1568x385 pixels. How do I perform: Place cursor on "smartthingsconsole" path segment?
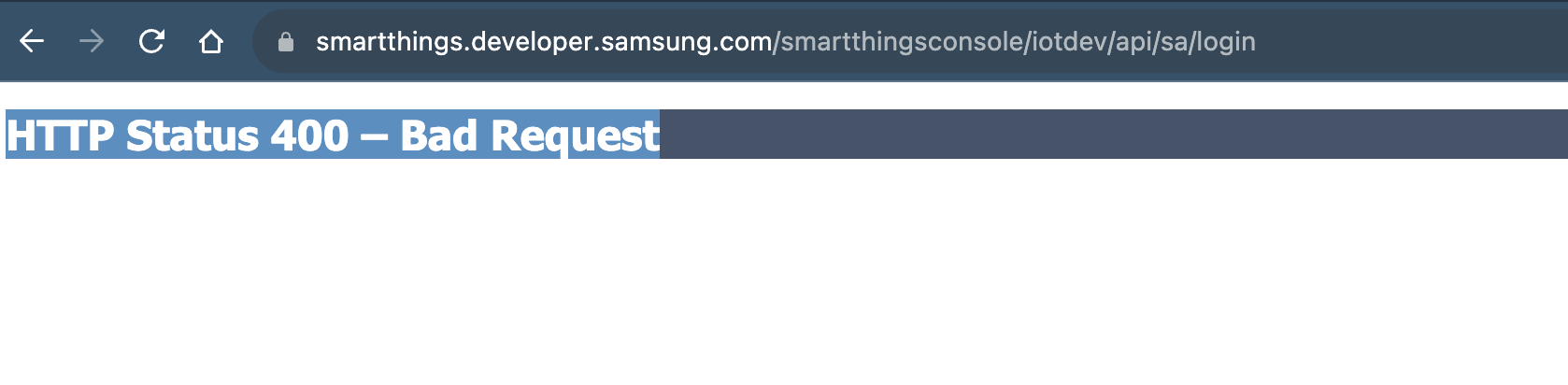[902, 41]
